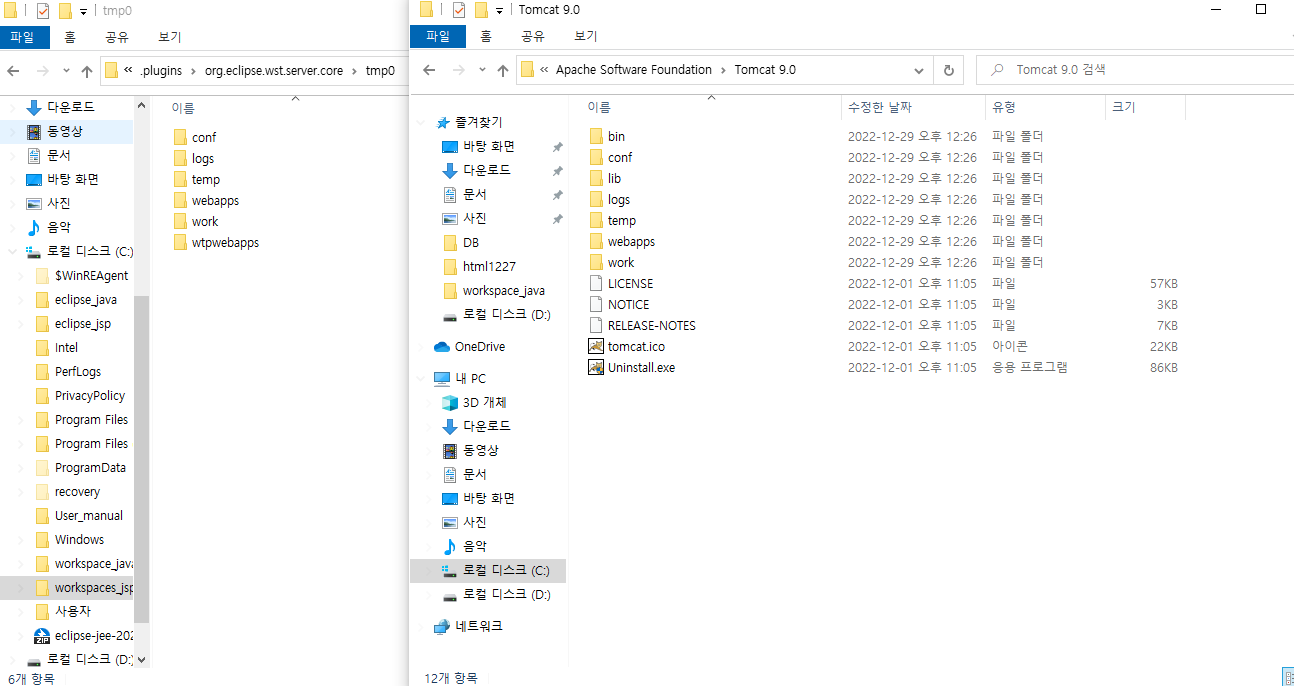Collapse the 즐겨찾기 tree node

pyautogui.click(x=422, y=123)
